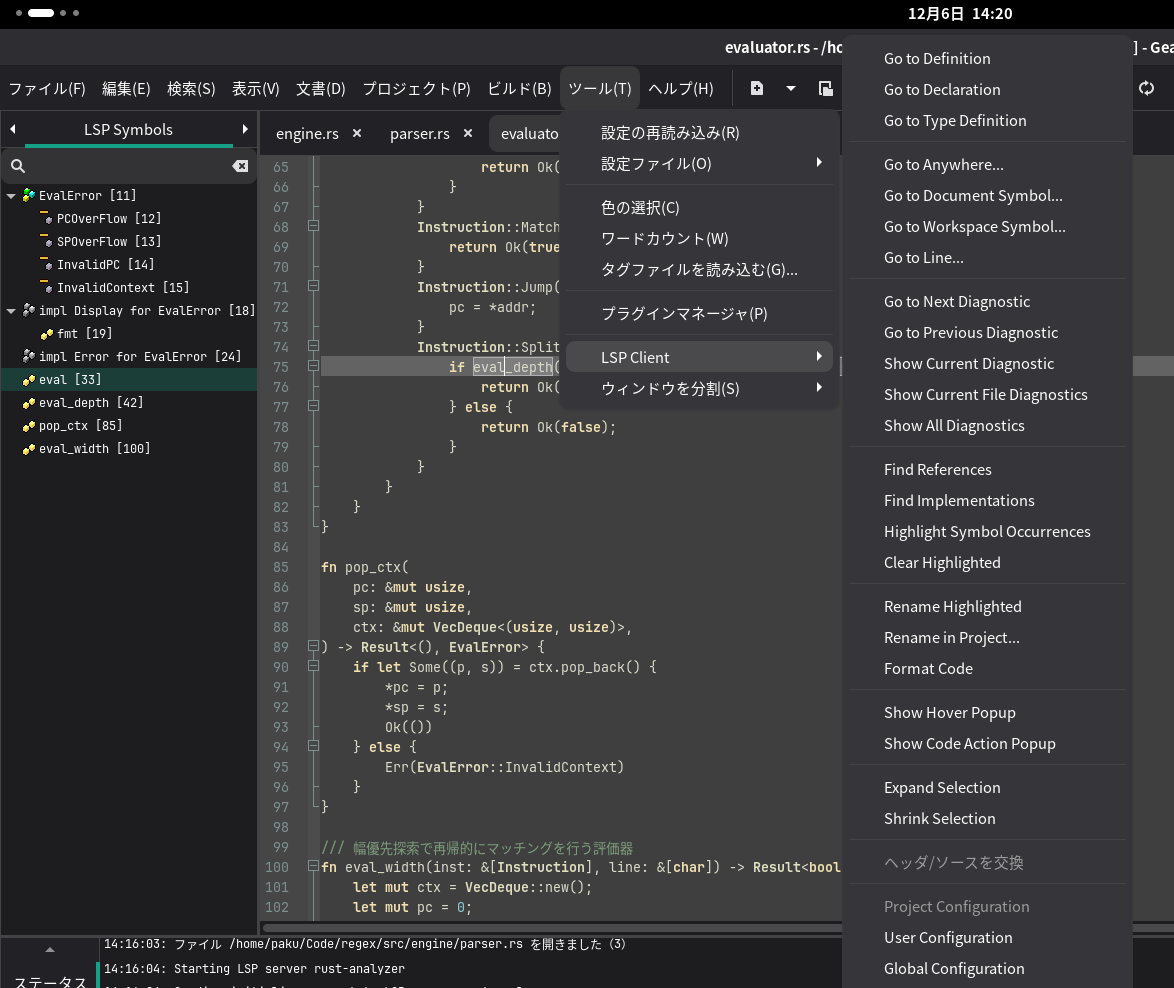Collapse the EvalError tree node
This screenshot has height=988, width=1174.
point(11,196)
